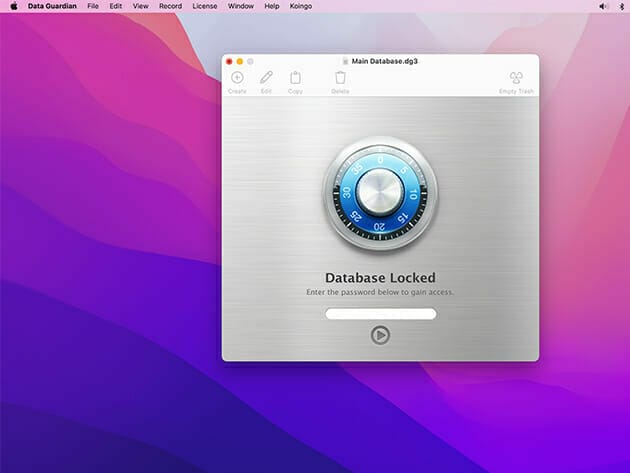Screen dimensions: 630x473
Task: Open the Data Guardian application menu
Action: [52, 6]
